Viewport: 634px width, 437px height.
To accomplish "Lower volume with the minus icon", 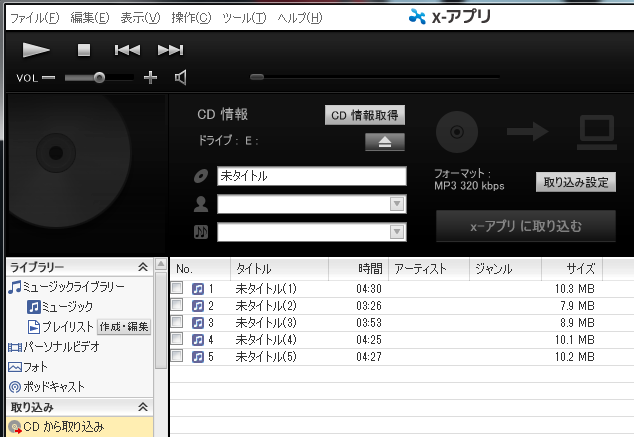I will [x=48, y=78].
